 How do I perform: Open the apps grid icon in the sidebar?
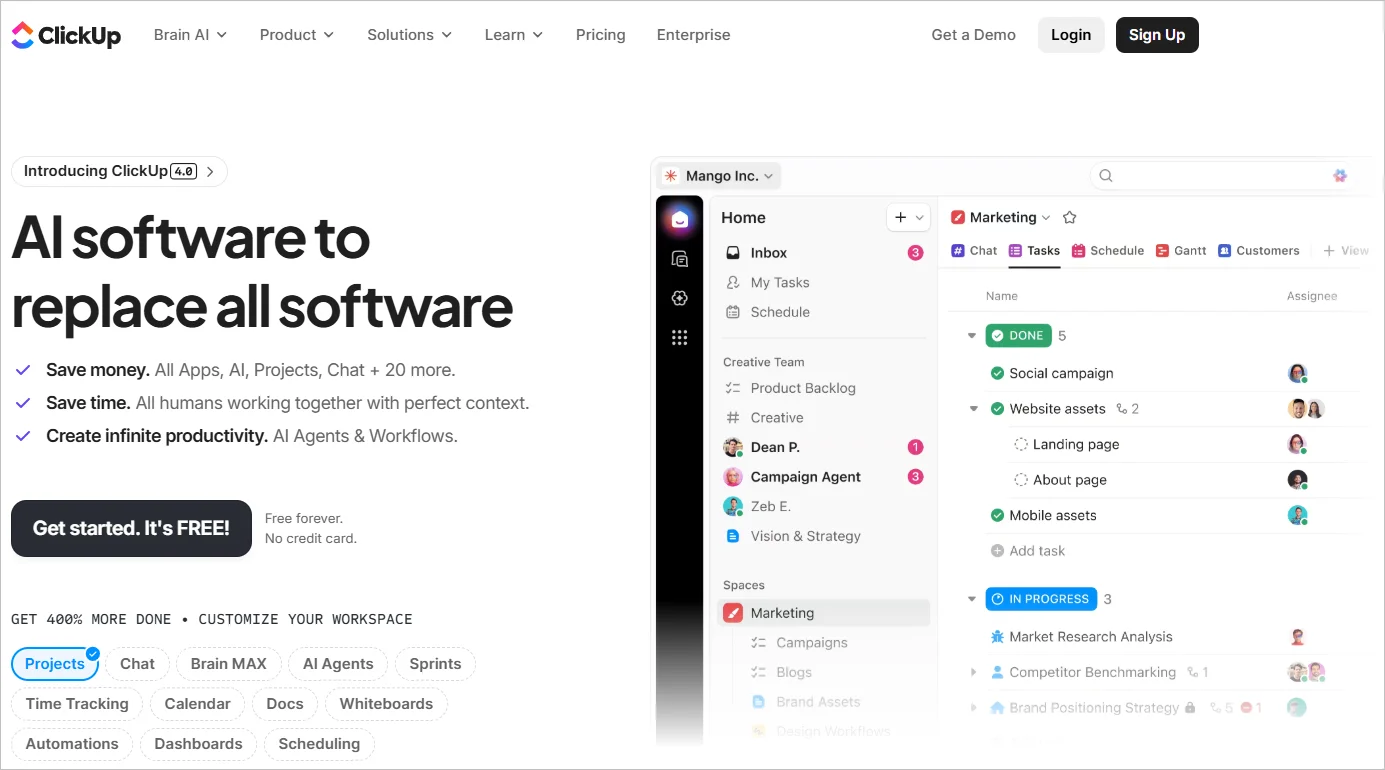(680, 337)
